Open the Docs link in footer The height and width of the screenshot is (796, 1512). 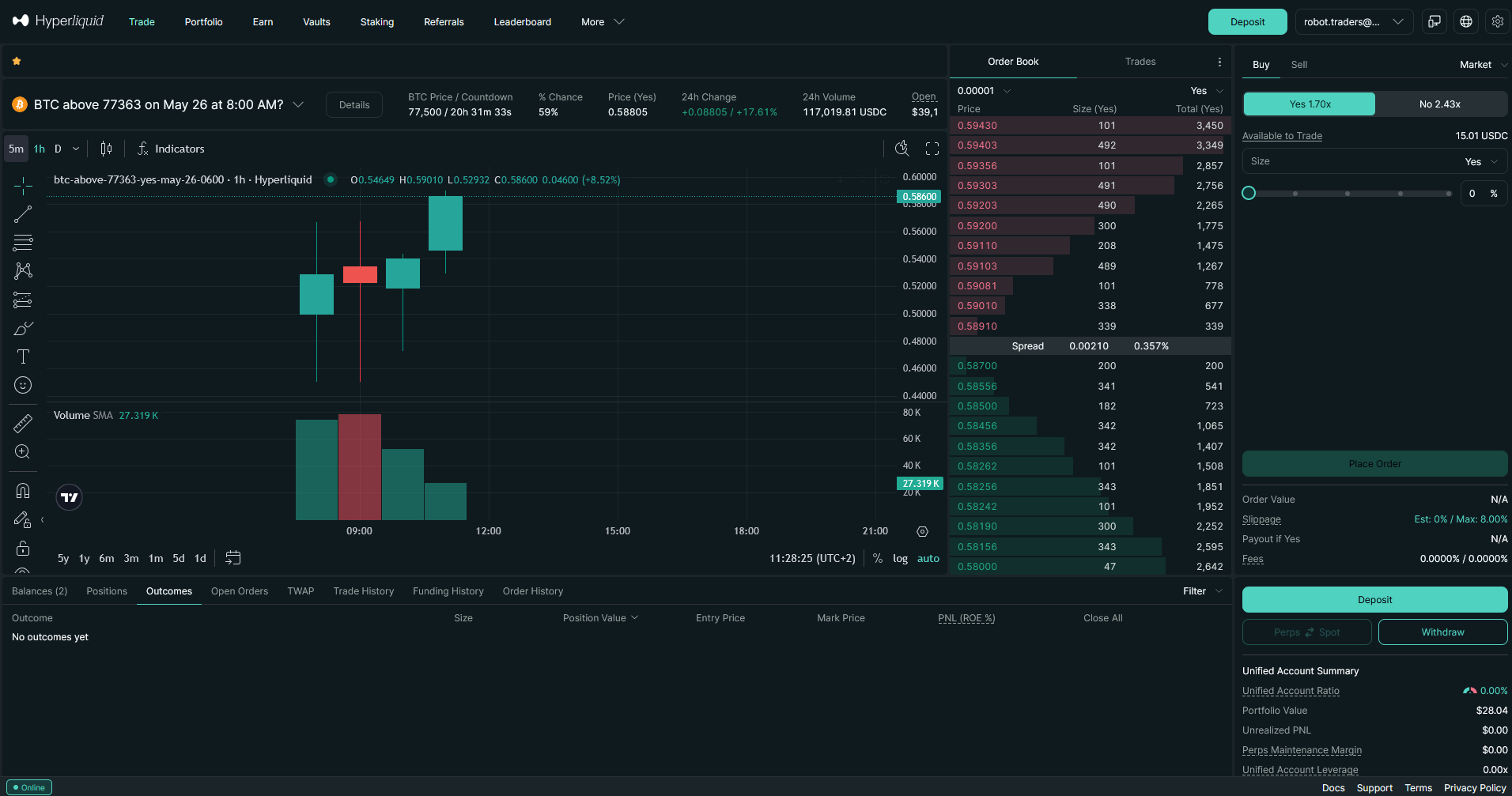pos(1332,788)
